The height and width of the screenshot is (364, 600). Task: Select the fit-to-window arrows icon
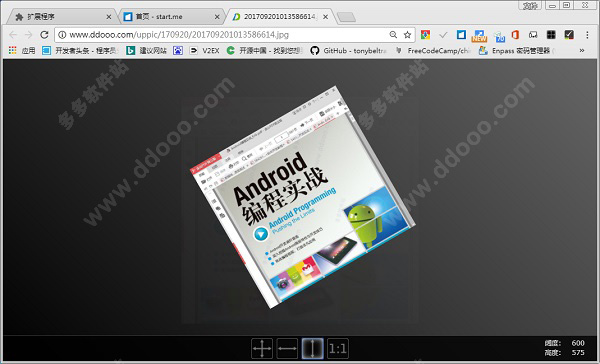pos(262,349)
